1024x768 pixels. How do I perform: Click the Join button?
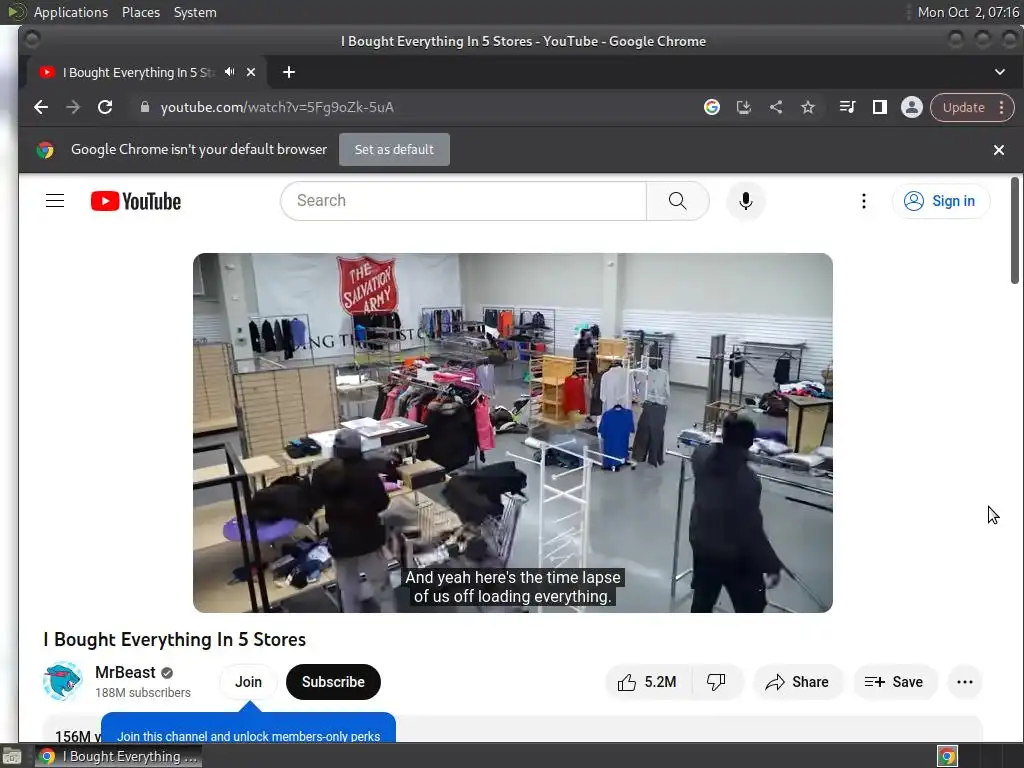point(248,682)
